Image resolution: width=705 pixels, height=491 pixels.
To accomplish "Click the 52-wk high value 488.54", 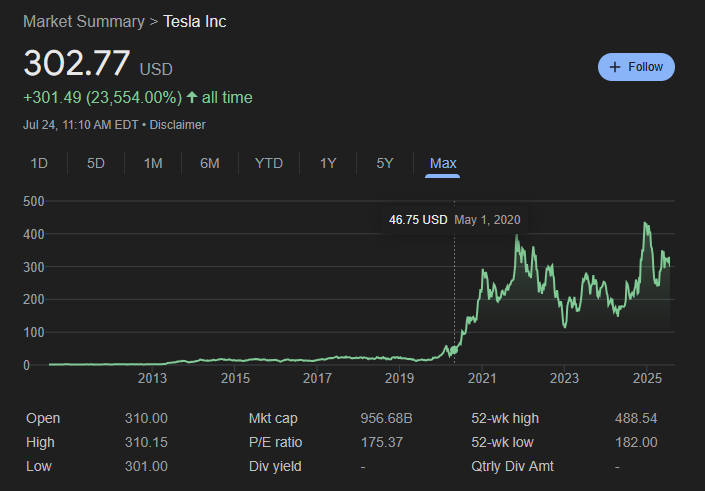I will (x=636, y=418).
